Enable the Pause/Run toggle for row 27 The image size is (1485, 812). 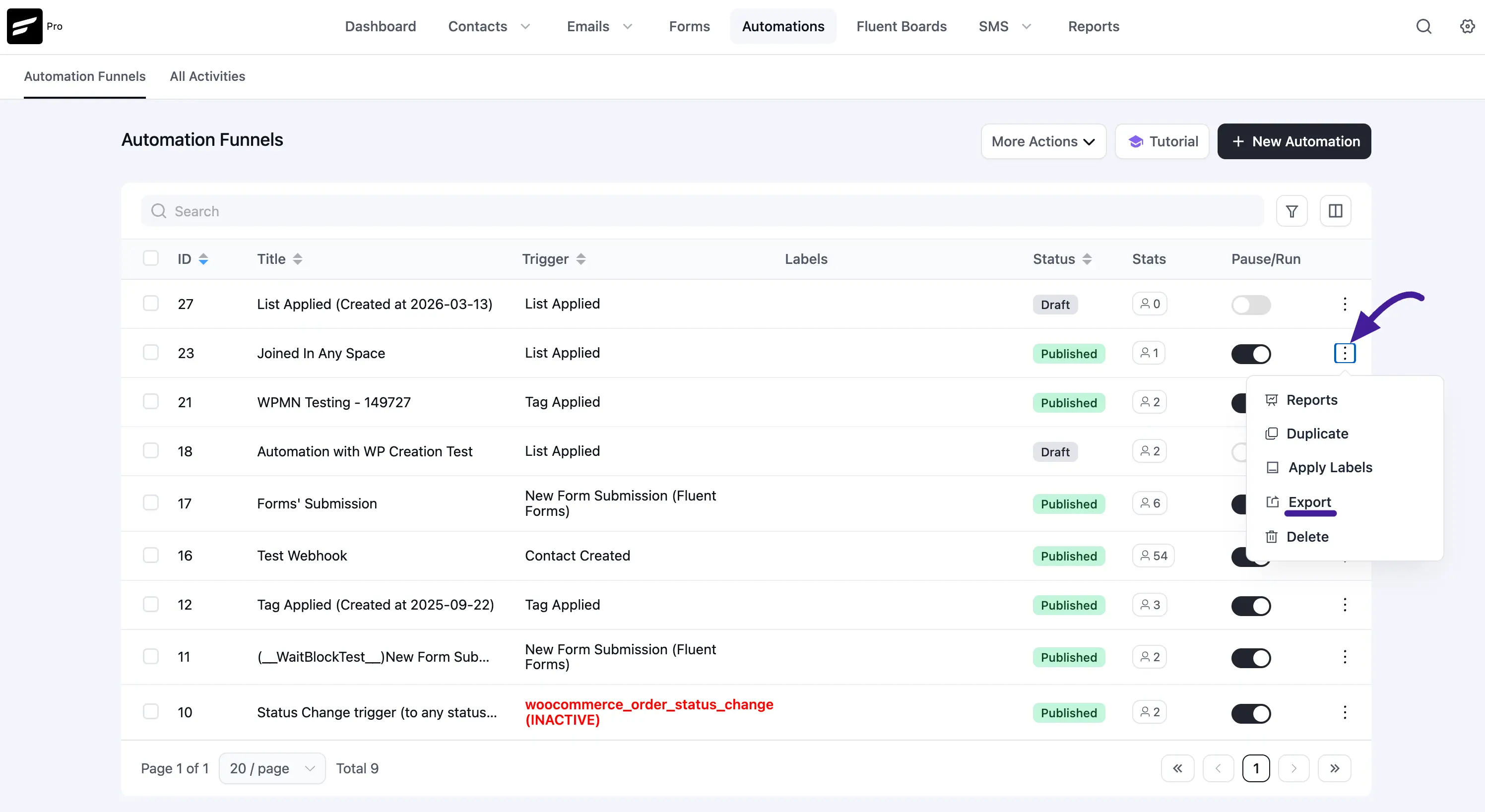coord(1251,305)
